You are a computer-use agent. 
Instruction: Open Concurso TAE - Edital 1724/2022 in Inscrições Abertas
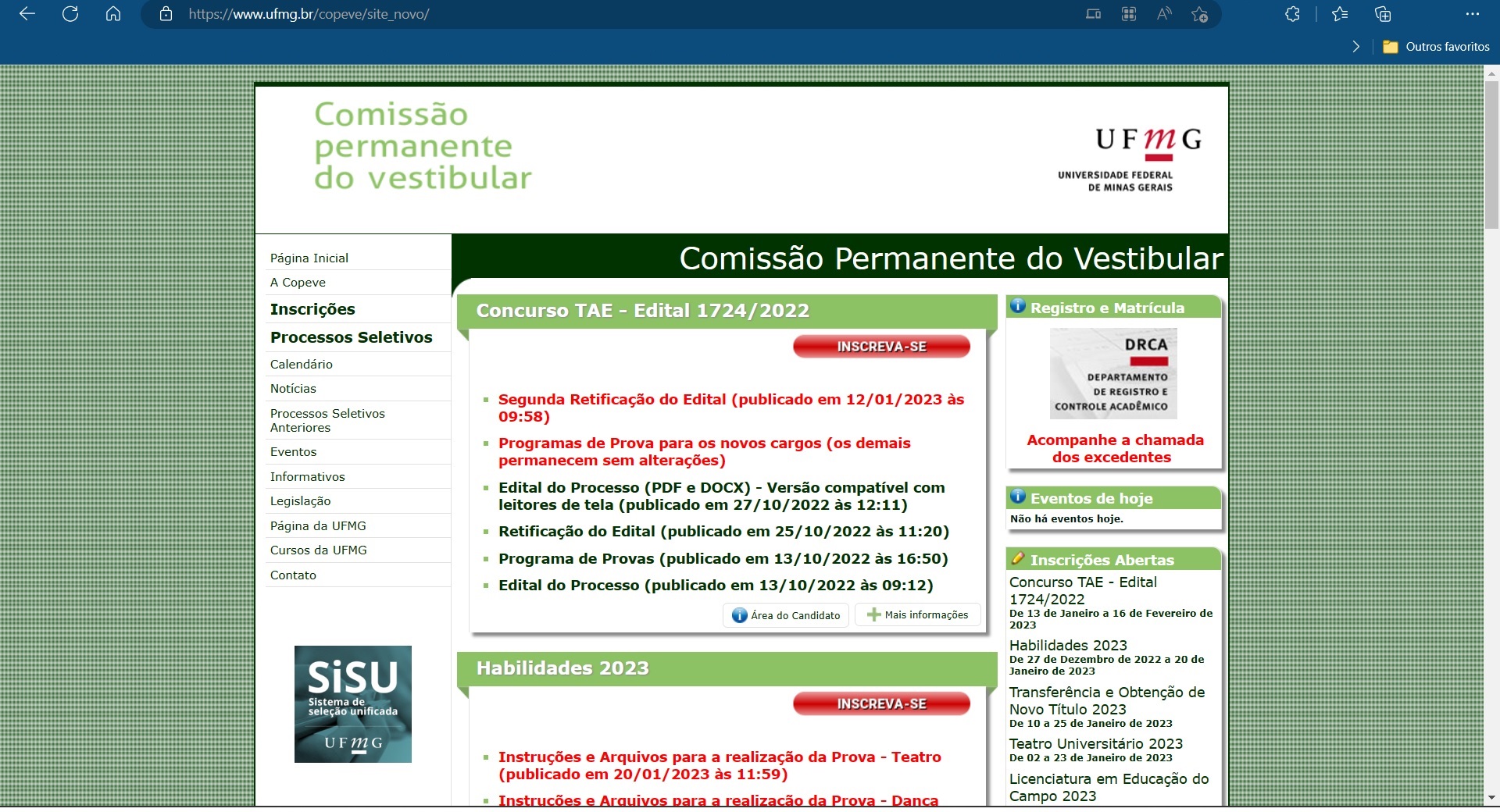1083,591
